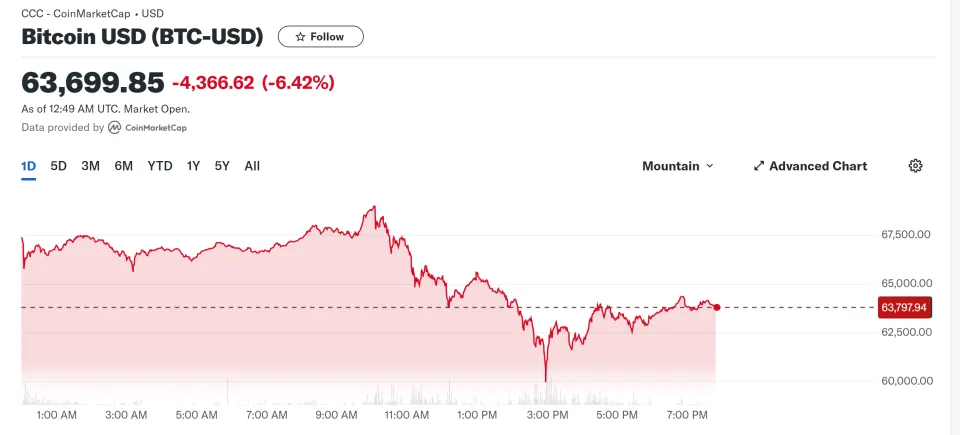Click the star icon in Follow button
This screenshot has width=960, height=435.
click(300, 37)
